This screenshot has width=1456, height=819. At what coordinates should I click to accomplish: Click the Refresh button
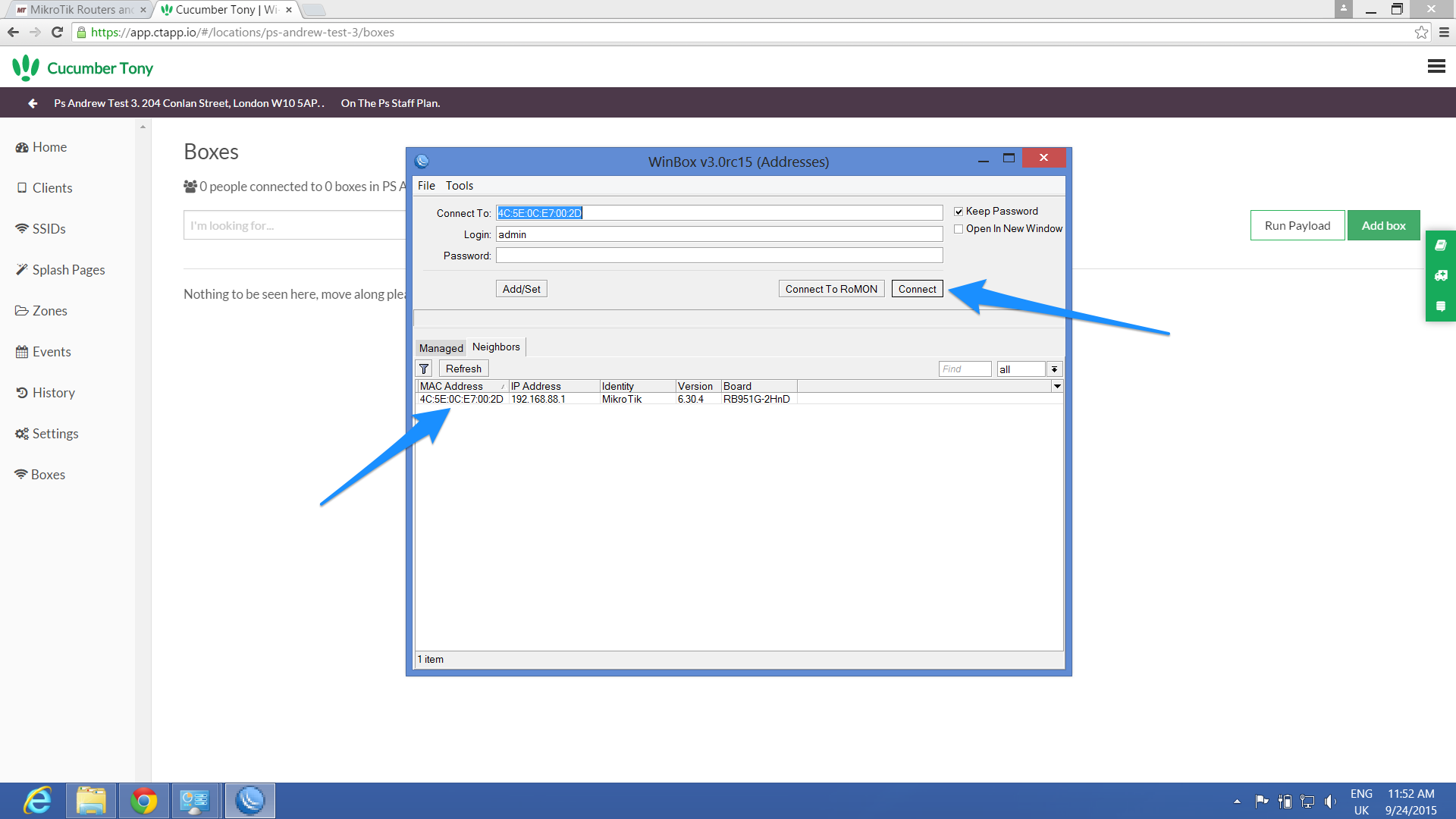[x=463, y=369]
